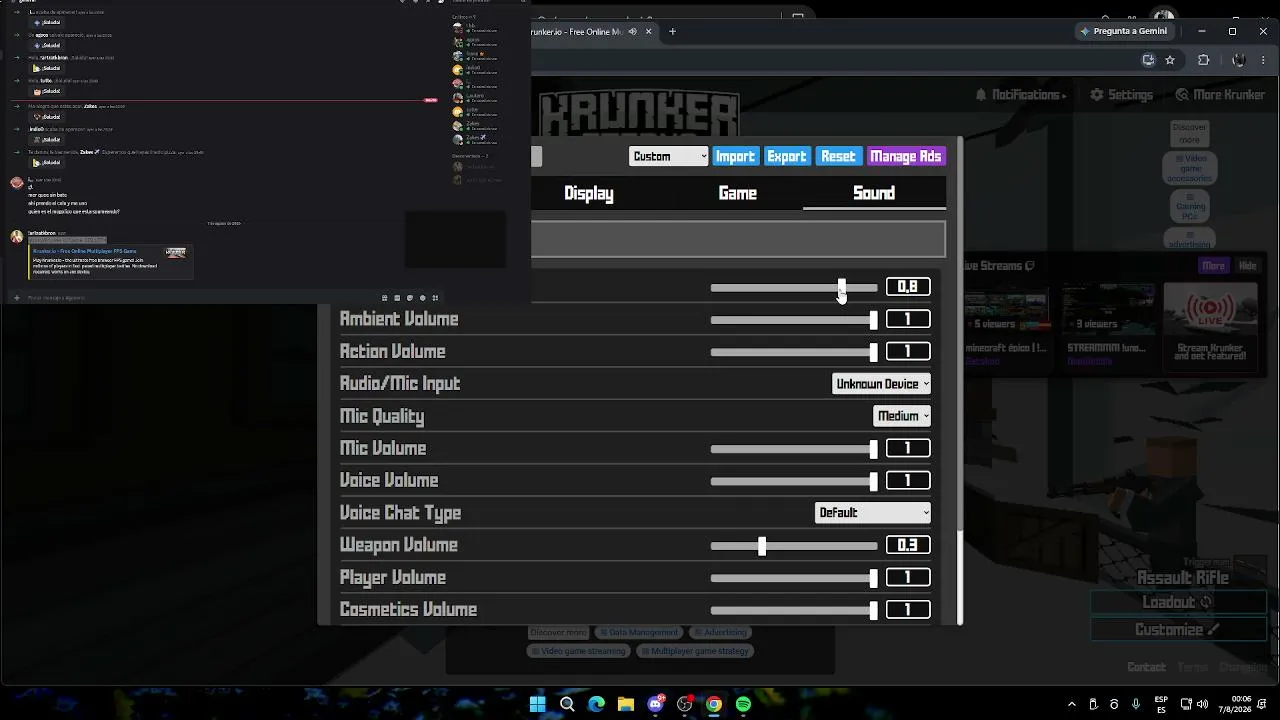Click the Import settings button

(x=735, y=156)
